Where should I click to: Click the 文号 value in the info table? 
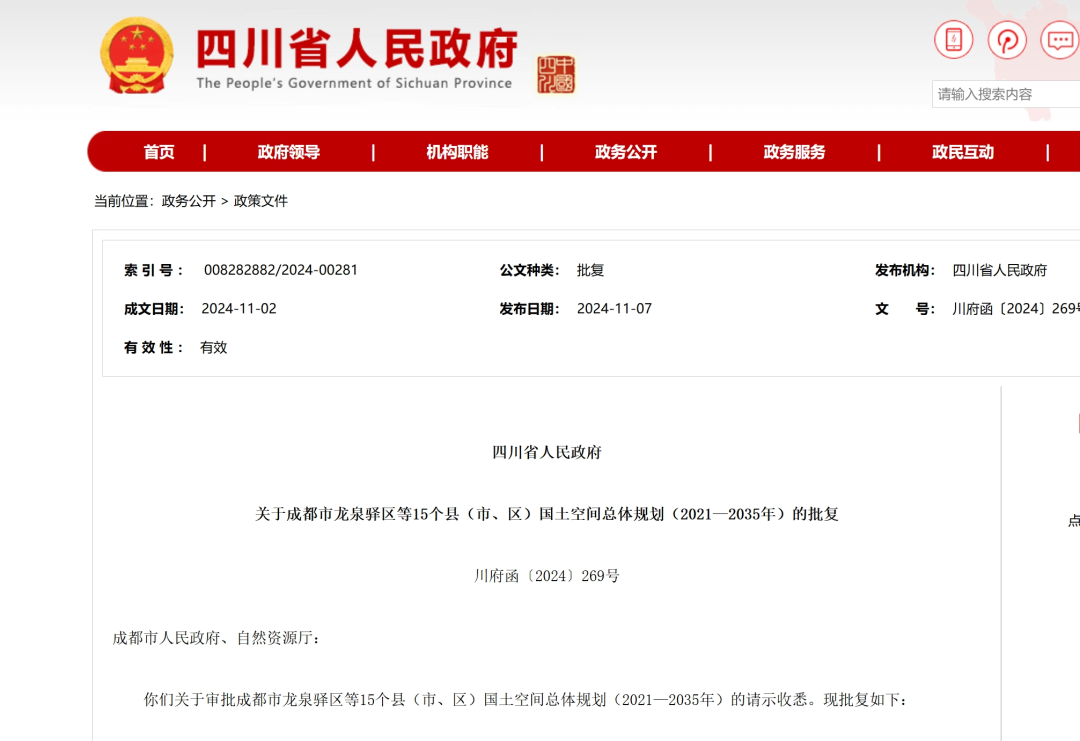pyautogui.click(x=1016, y=309)
